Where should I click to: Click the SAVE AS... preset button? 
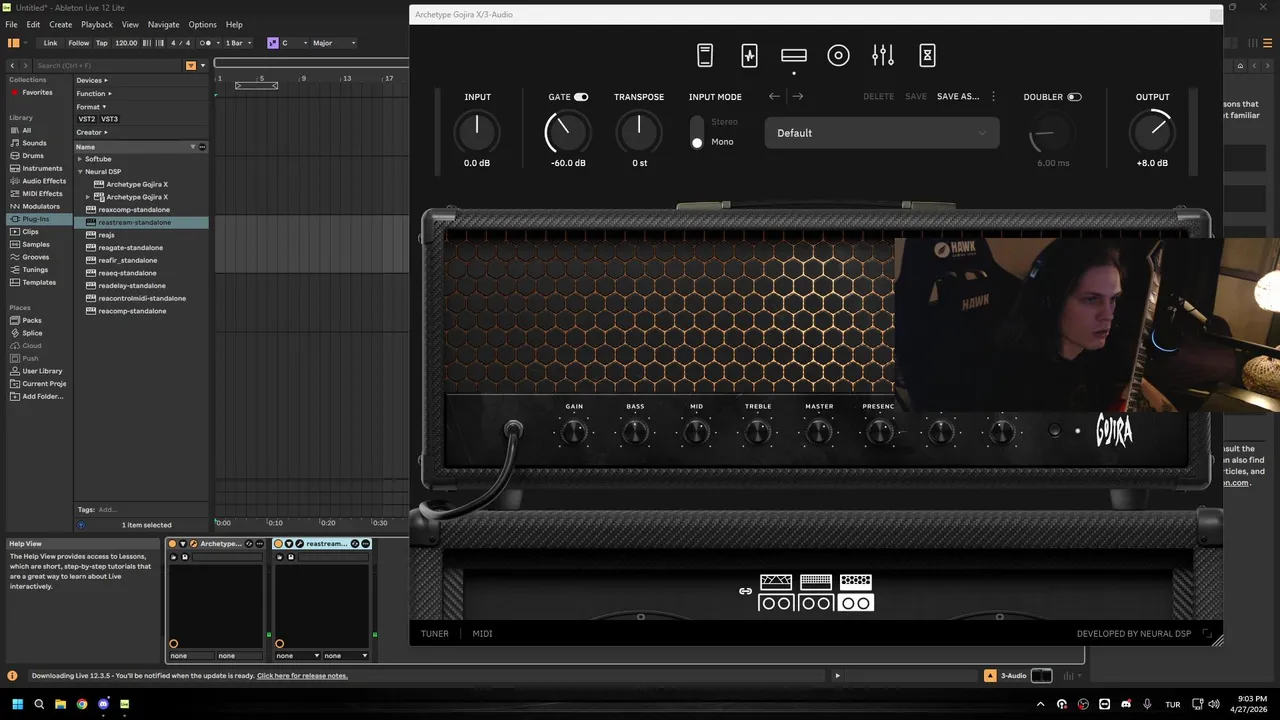tap(958, 97)
